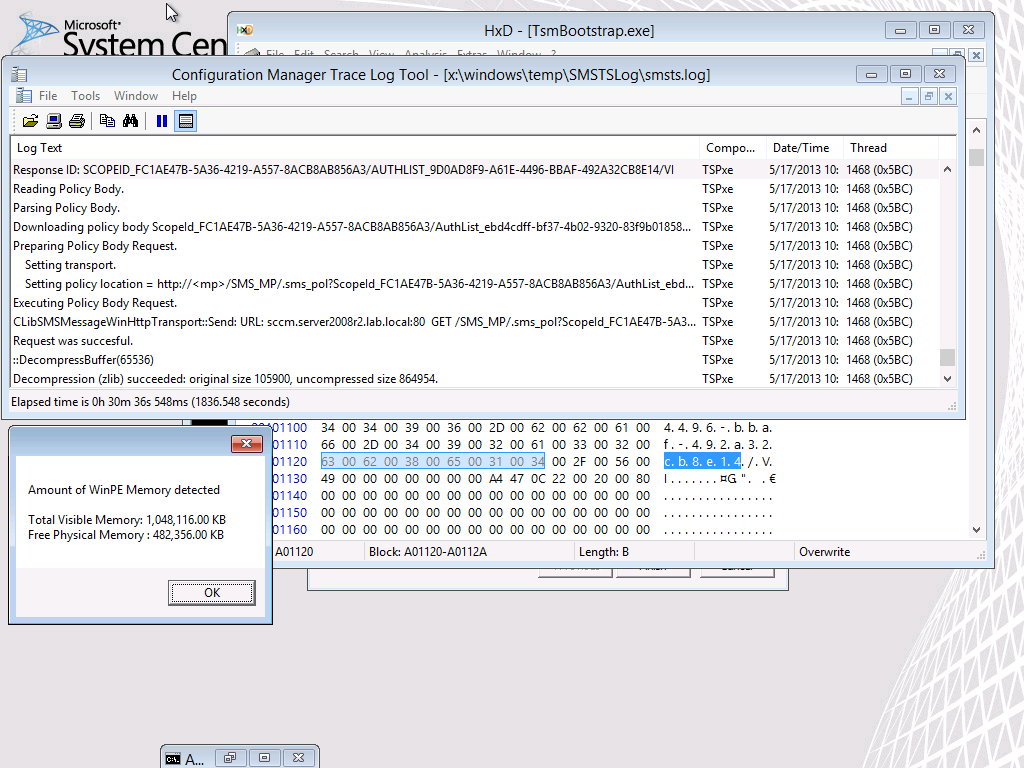The height and width of the screenshot is (768, 1024).
Task: Open Find with the binoculars icon
Action: [x=131, y=121]
